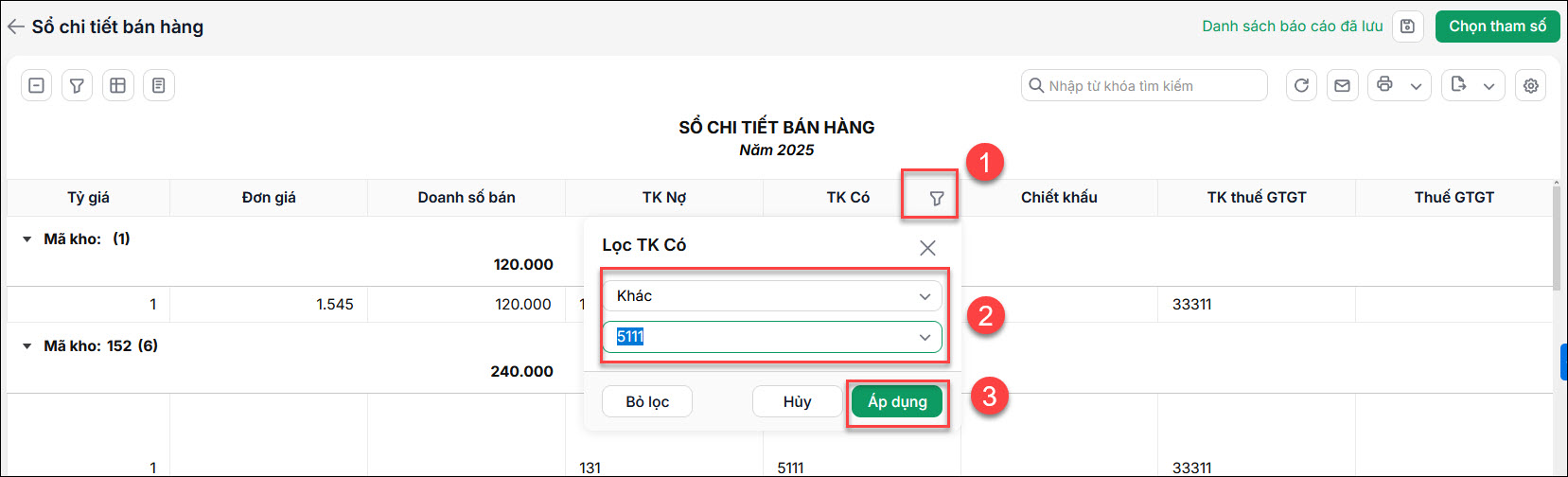The height and width of the screenshot is (477, 1568).
Task: Click the document view icon in toolbar
Action: pos(158,85)
